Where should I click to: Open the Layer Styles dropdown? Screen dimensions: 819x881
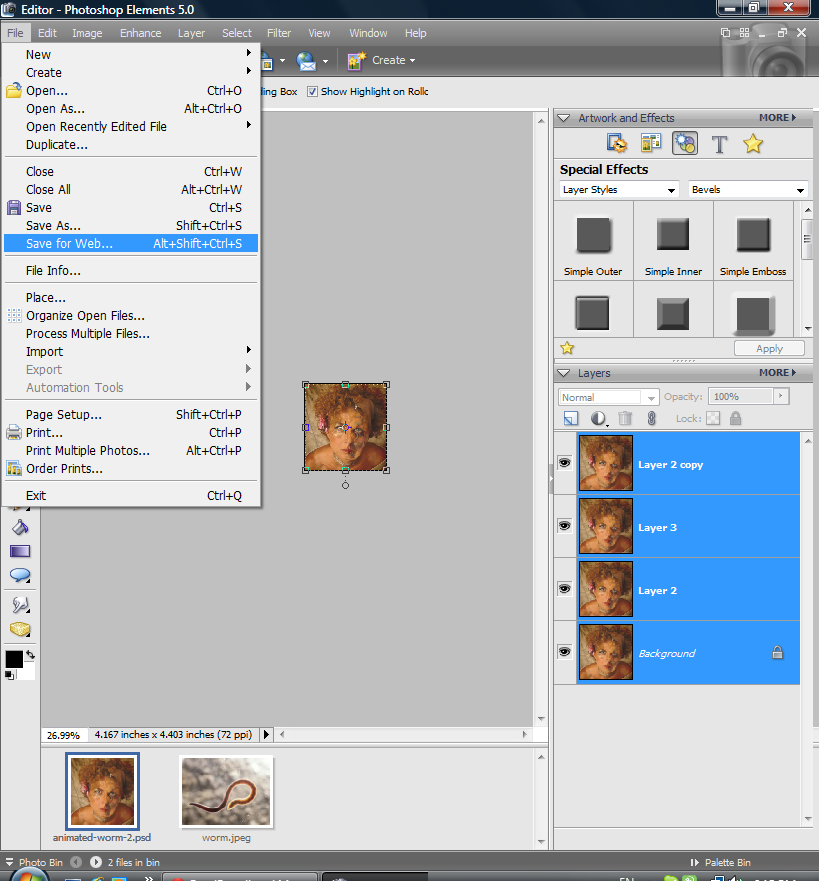[x=619, y=190]
